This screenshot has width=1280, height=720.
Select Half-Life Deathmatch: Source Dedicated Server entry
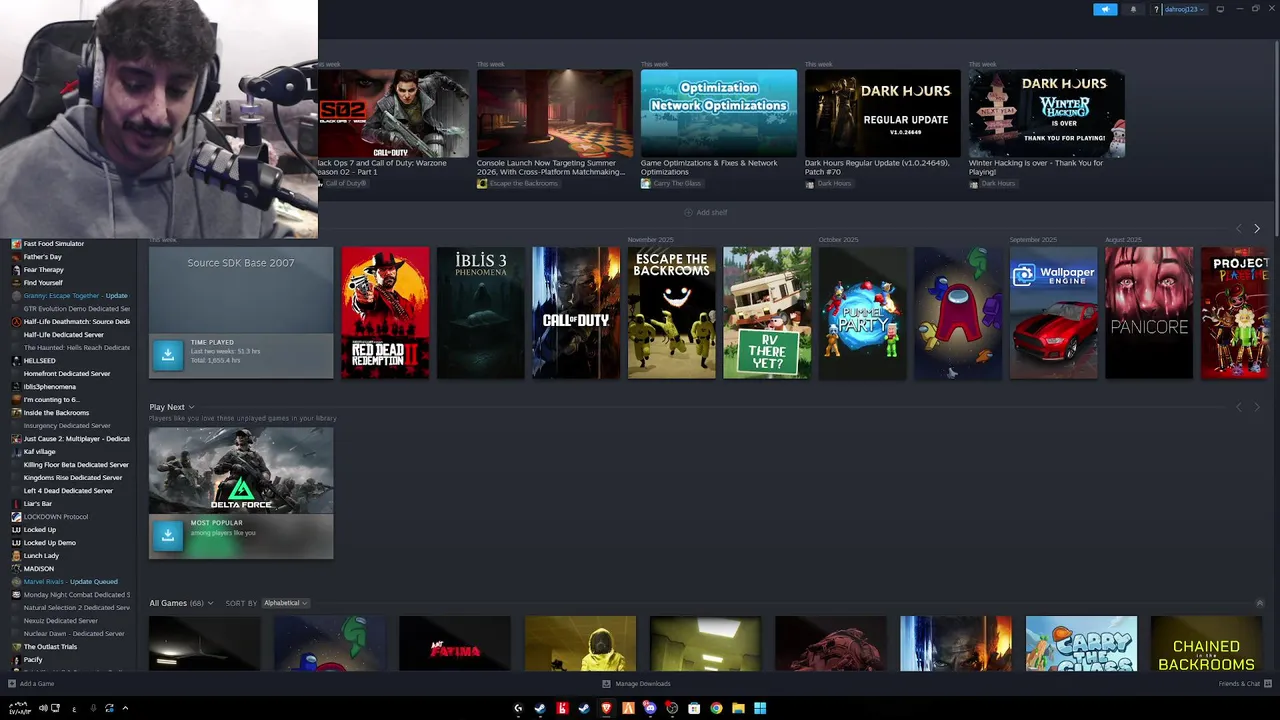(x=77, y=322)
